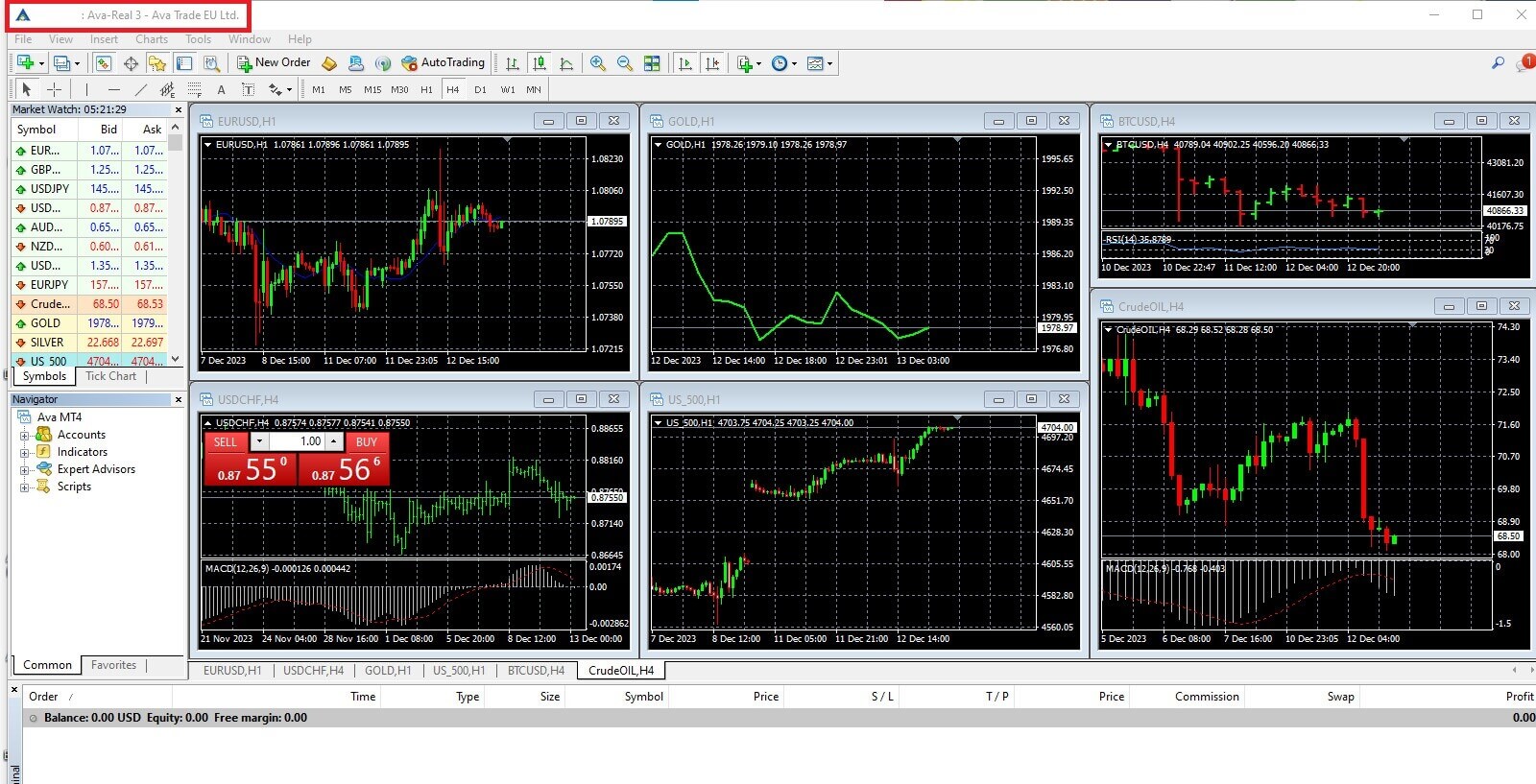Click the zoom out magnifier icon
This screenshot has height=784, width=1536.
(624, 63)
